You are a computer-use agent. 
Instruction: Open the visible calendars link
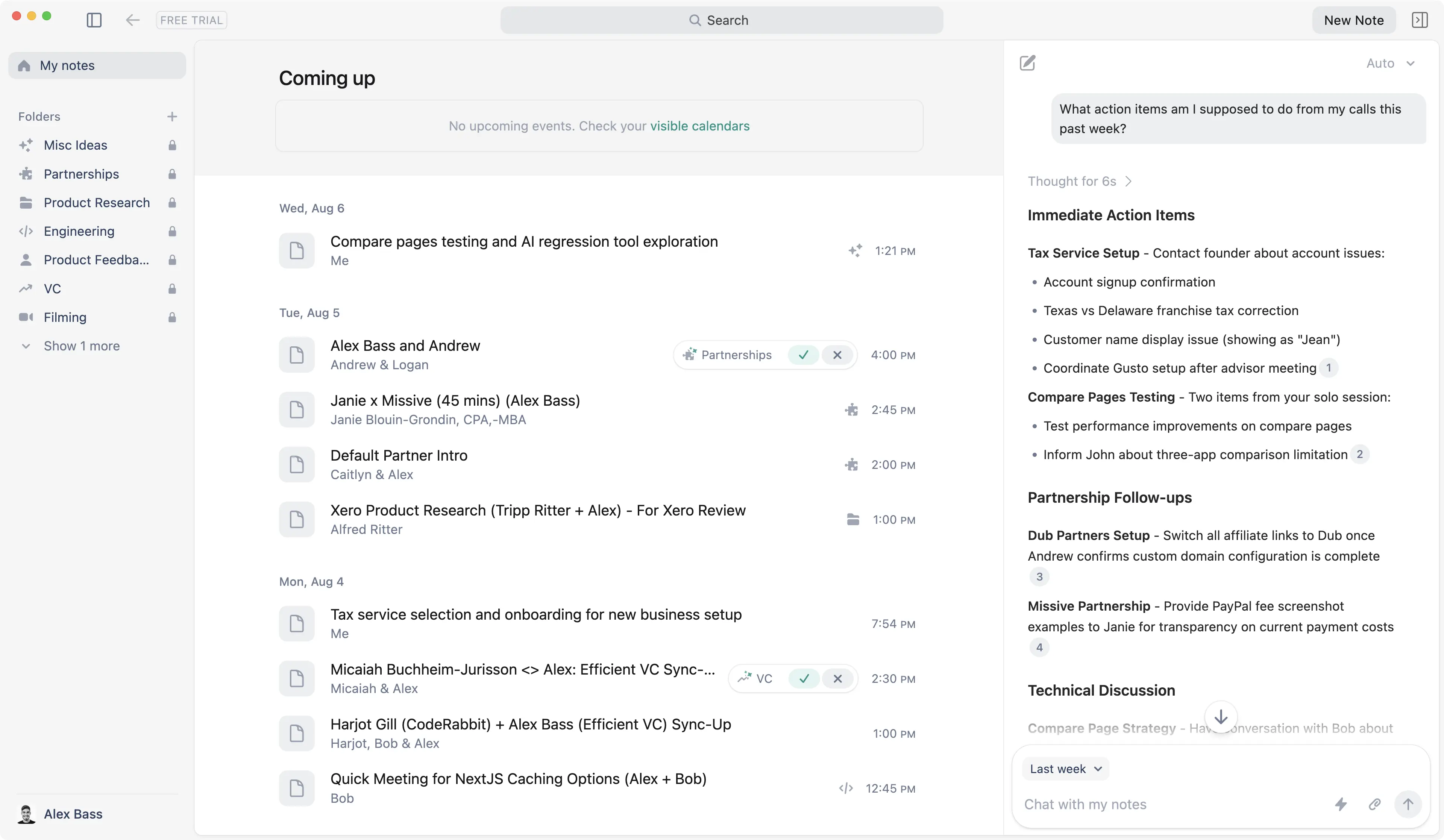700,126
